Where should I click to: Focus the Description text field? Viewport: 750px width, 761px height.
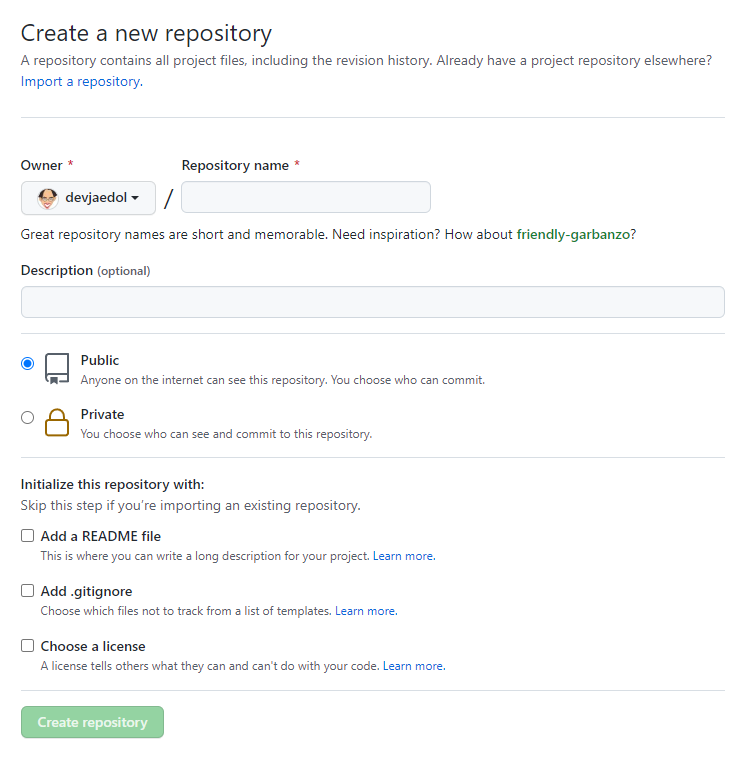tap(373, 302)
